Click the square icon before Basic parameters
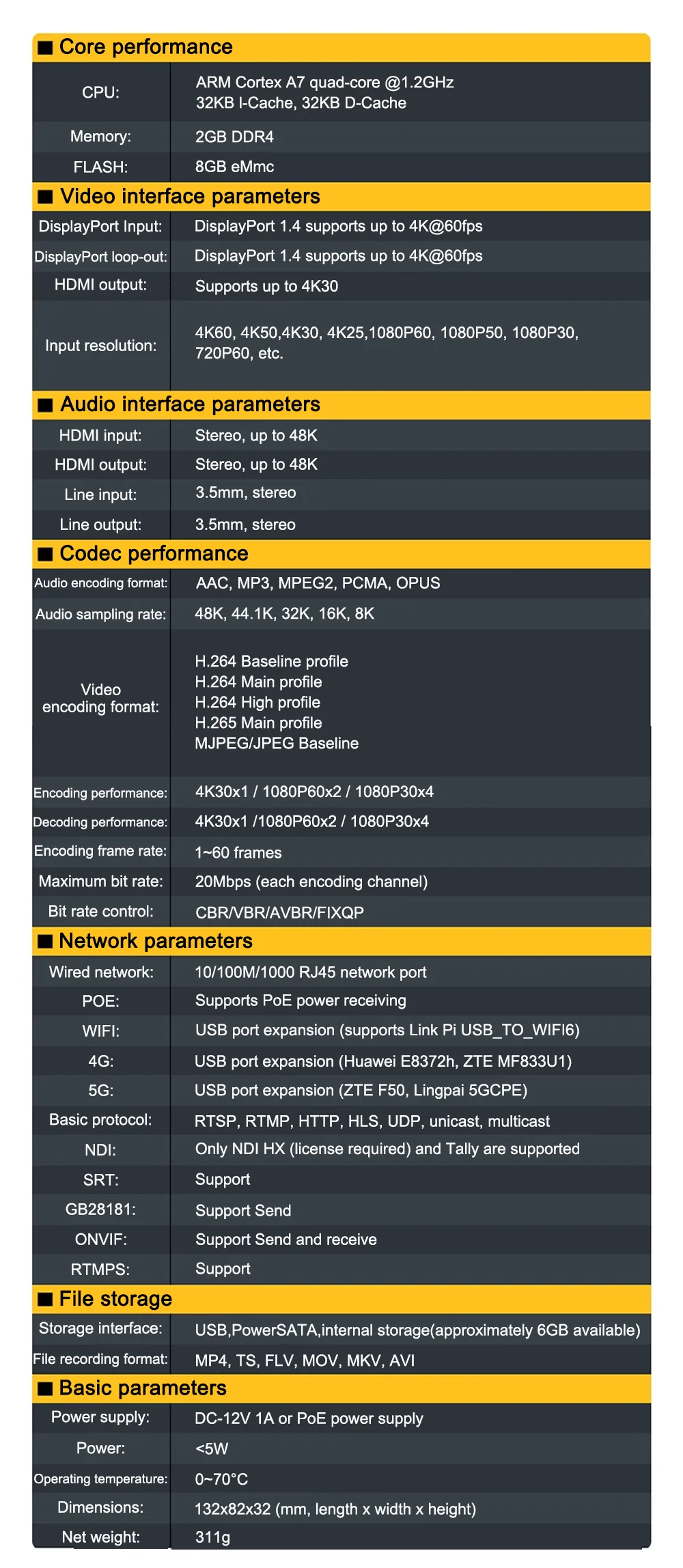 pyautogui.click(x=45, y=1388)
